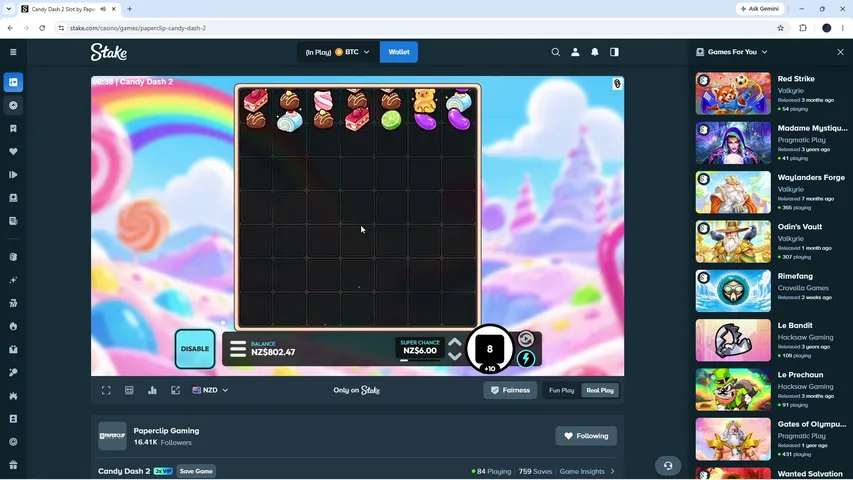Open the search magnifier icon
Viewport: 853px width, 480px height.
pyautogui.click(x=555, y=52)
